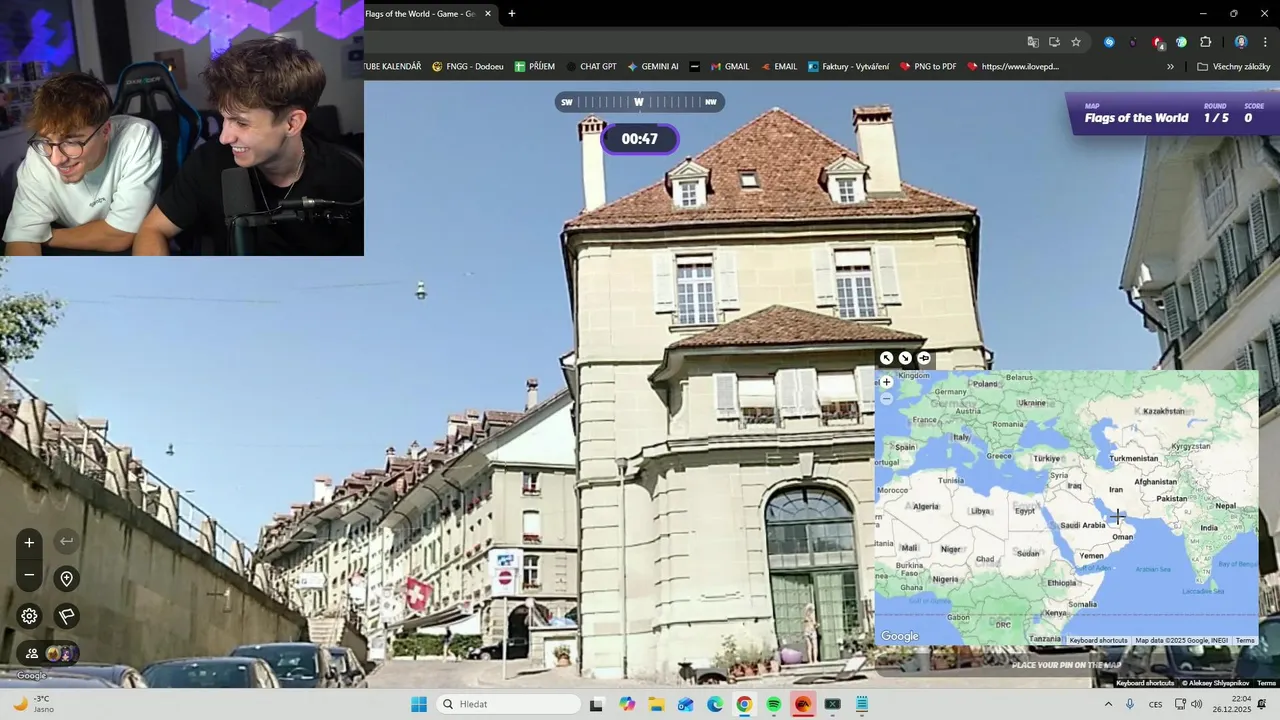The height and width of the screenshot is (720, 1280).
Task: Bookmark this page with the star
Action: (x=1076, y=42)
